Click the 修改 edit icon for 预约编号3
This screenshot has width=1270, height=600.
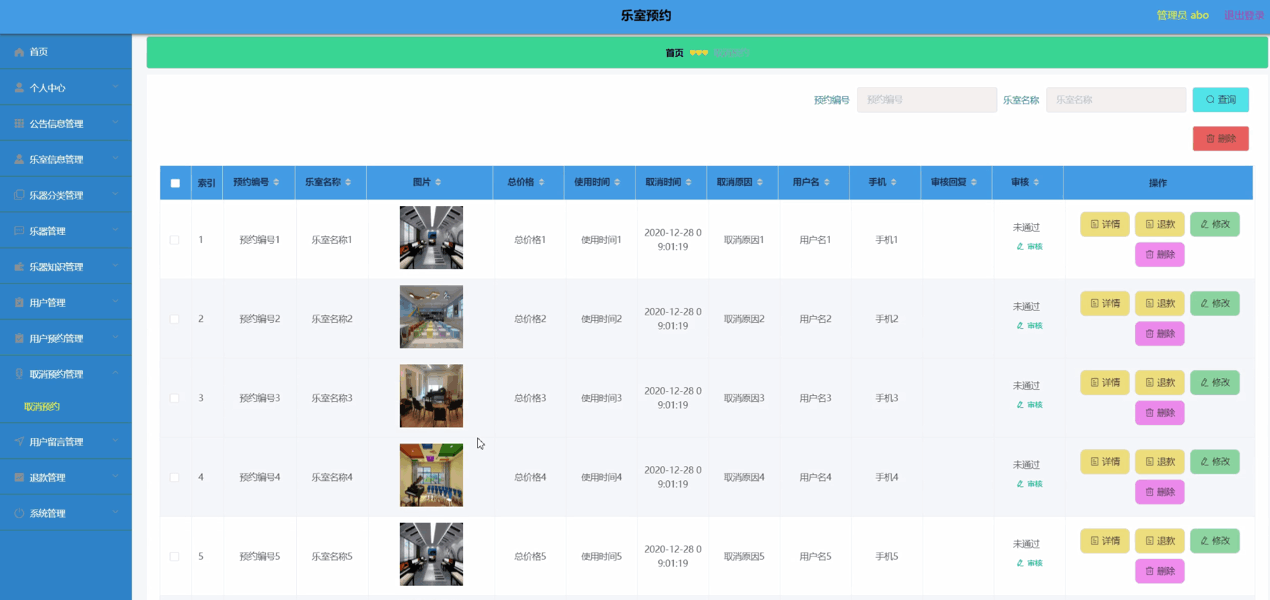click(x=1214, y=382)
